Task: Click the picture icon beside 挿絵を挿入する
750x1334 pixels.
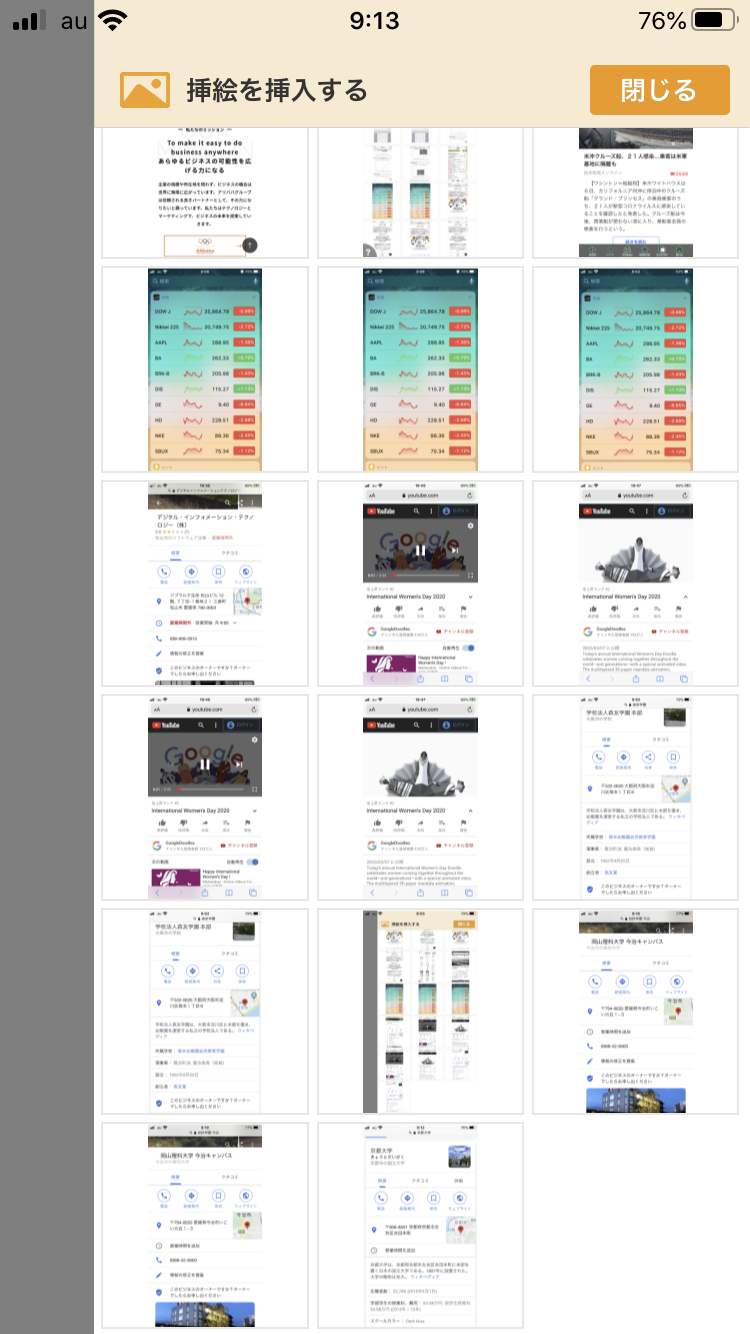Action: click(x=145, y=91)
